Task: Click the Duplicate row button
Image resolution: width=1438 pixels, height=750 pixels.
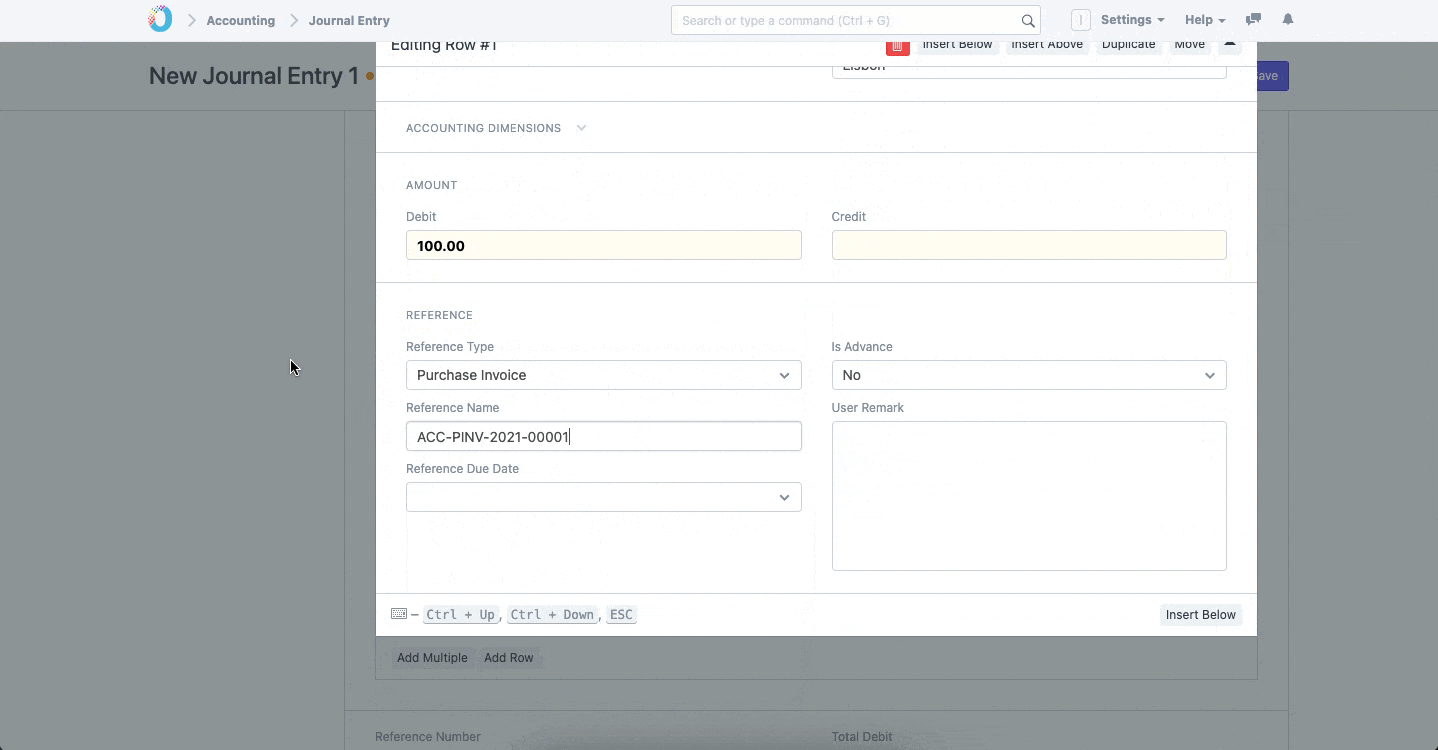Action: pyautogui.click(x=1128, y=46)
